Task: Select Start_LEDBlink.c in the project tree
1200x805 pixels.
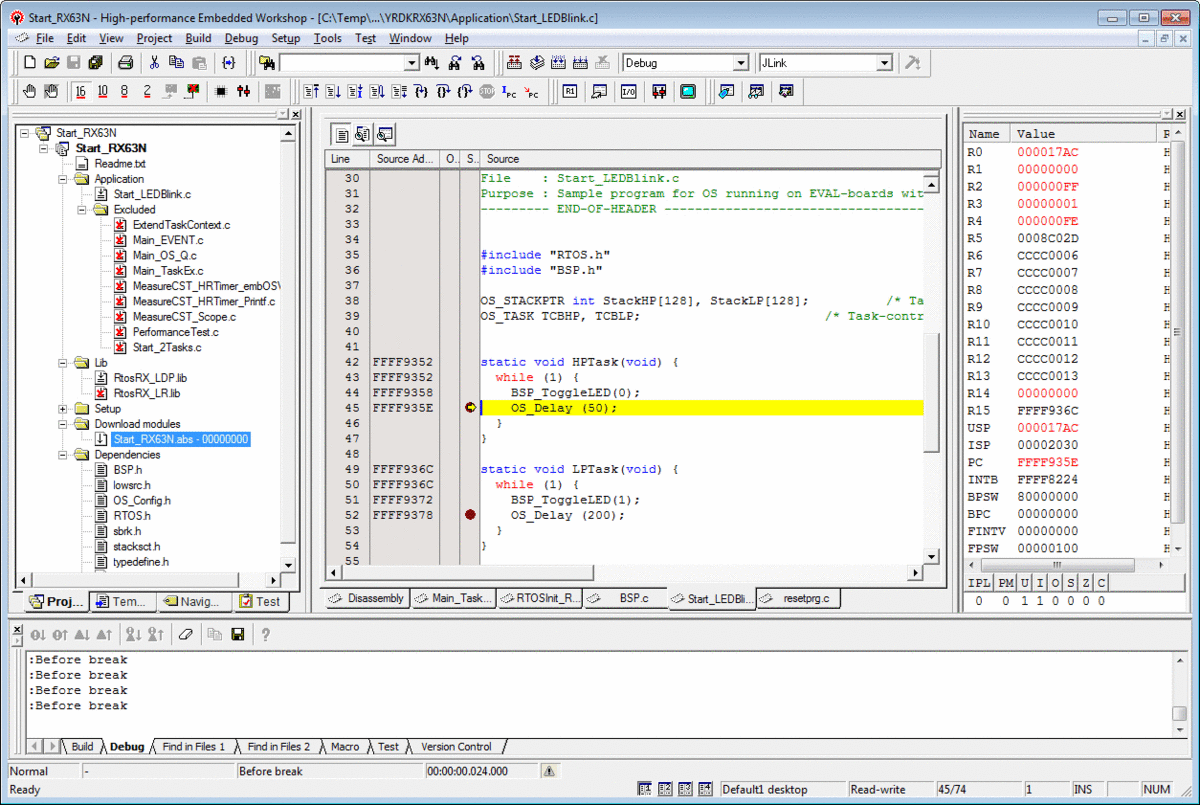Action: 151,194
